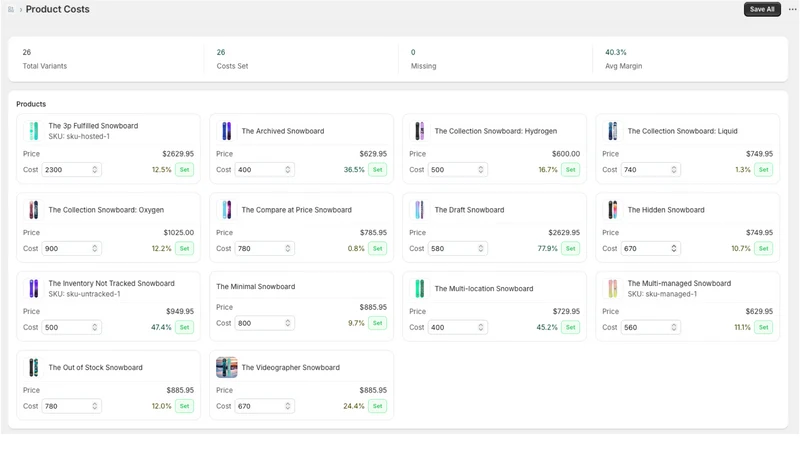Screen dimensions: 800x450
Task: Click The Draft Snowboard thumbnail
Action: pyautogui.click(x=419, y=210)
